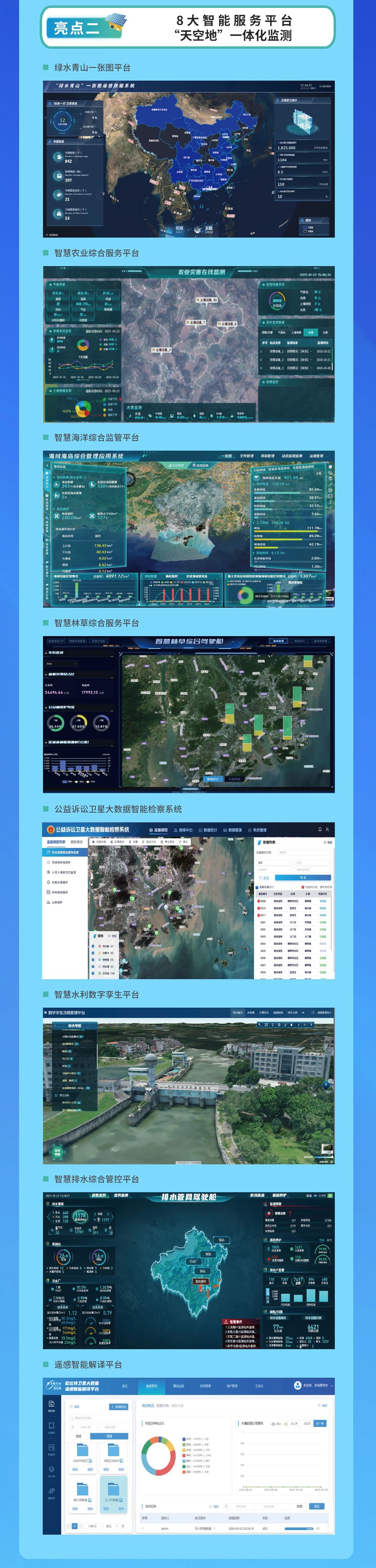Switch to 我的待办 tab in 公益诉讼 sidebar
This screenshot has width=376, height=1568.
77,842
